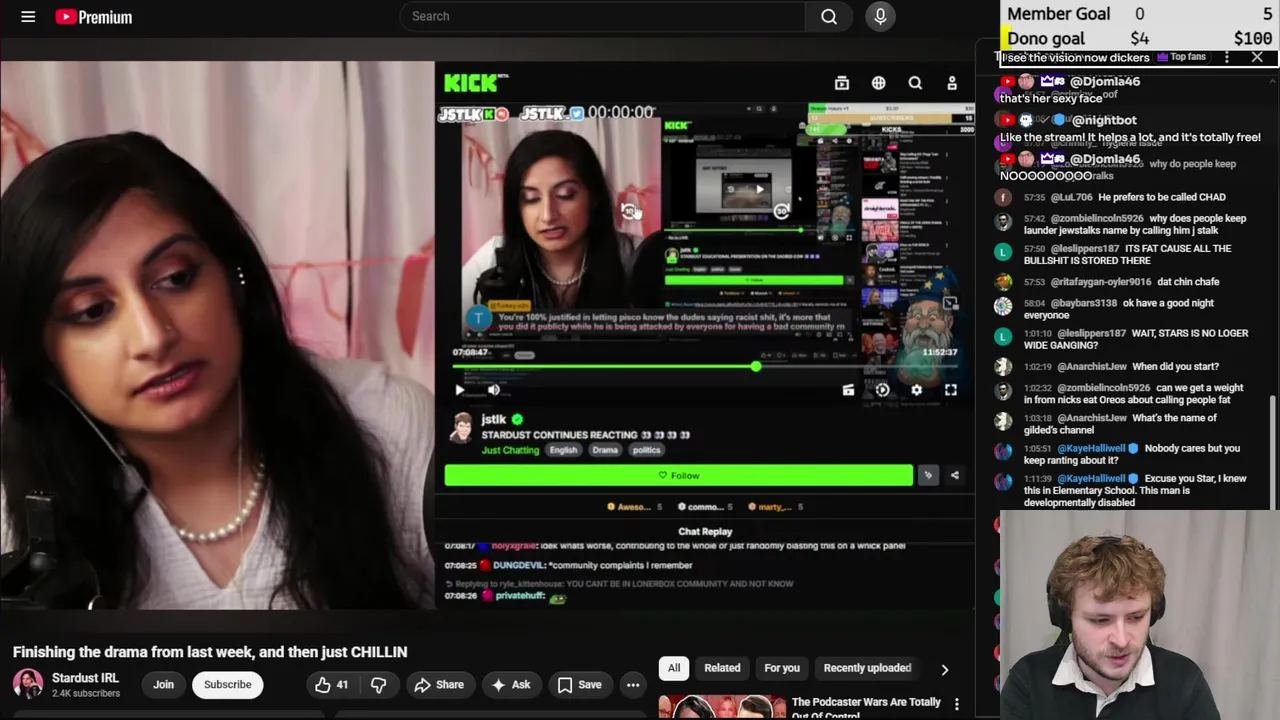1280x720 pixels.
Task: Click the magnifier search button
Action: point(829,16)
